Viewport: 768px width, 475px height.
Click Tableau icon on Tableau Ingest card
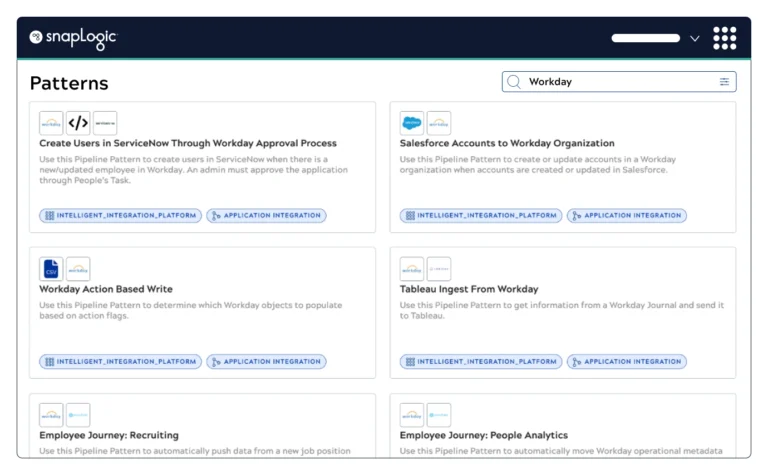[x=439, y=269]
